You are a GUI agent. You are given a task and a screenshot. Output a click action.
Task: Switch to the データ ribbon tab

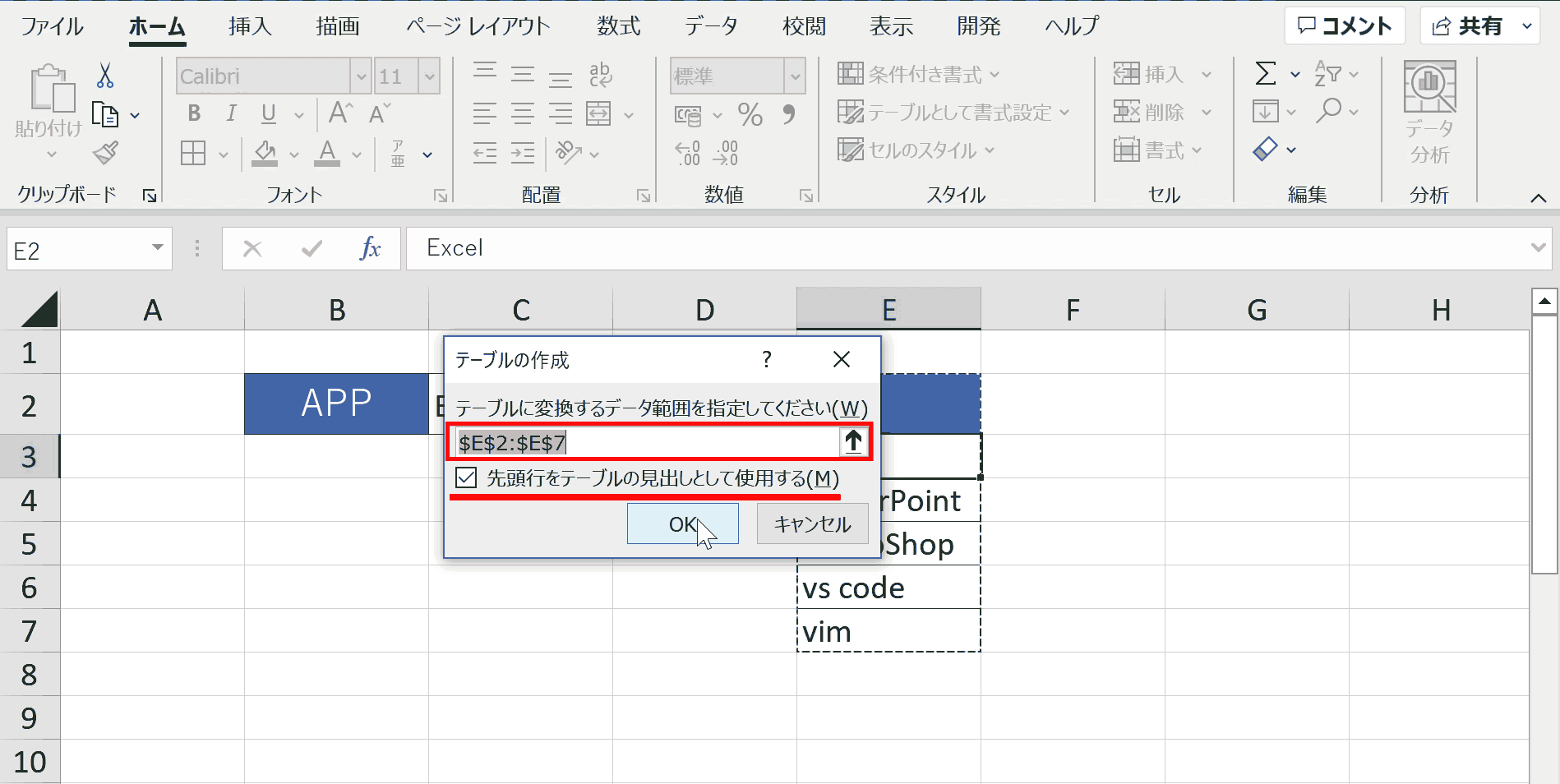[711, 26]
